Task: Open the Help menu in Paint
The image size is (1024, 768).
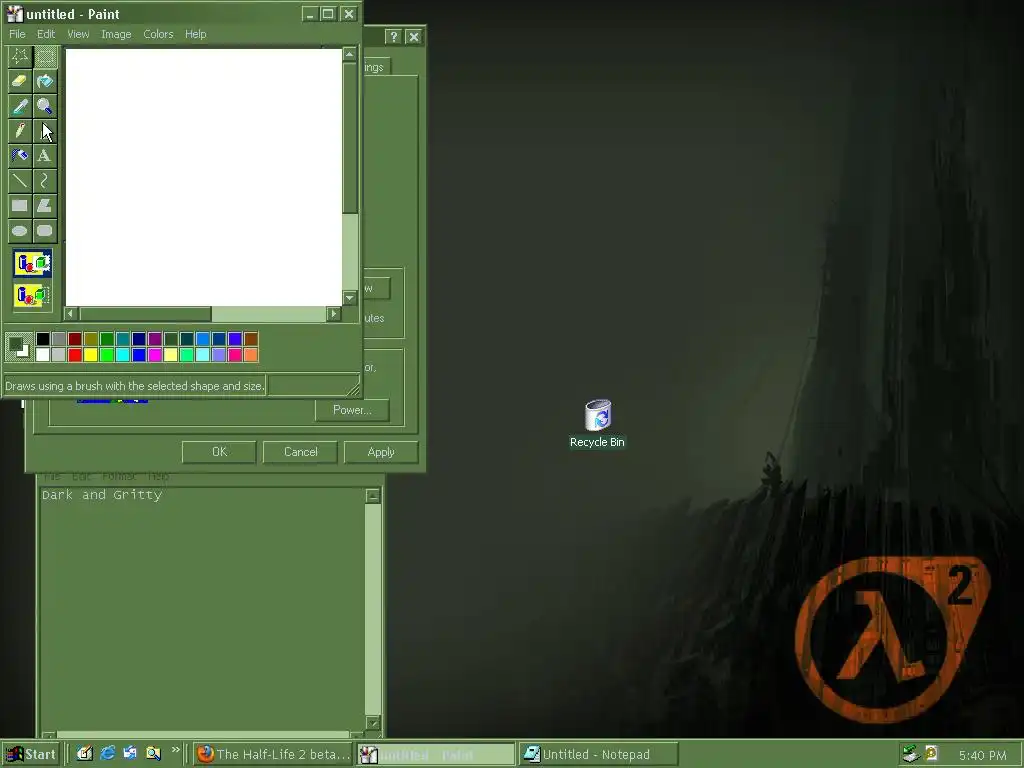Action: [x=195, y=34]
